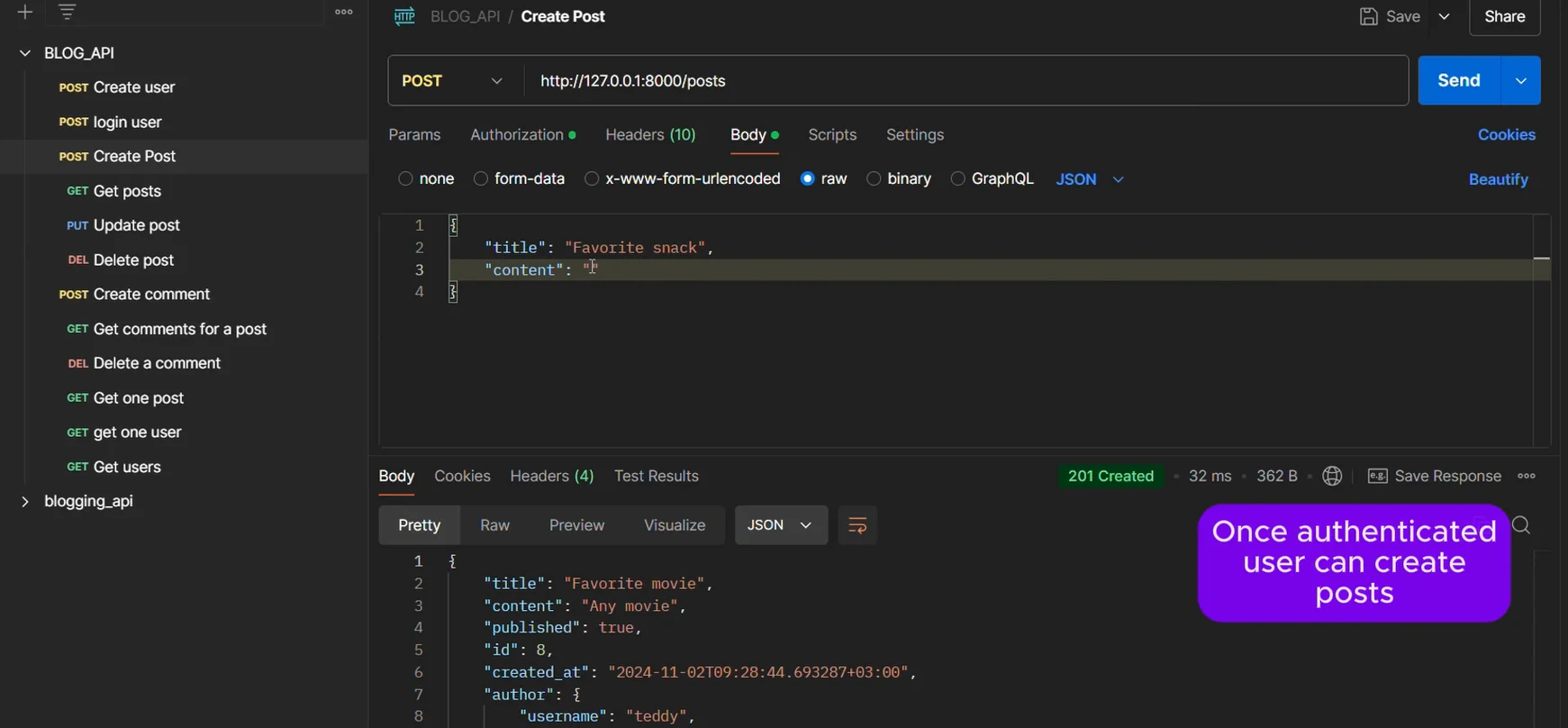Open the Get posts request
This screenshot has height=728, width=1568.
tap(127, 191)
